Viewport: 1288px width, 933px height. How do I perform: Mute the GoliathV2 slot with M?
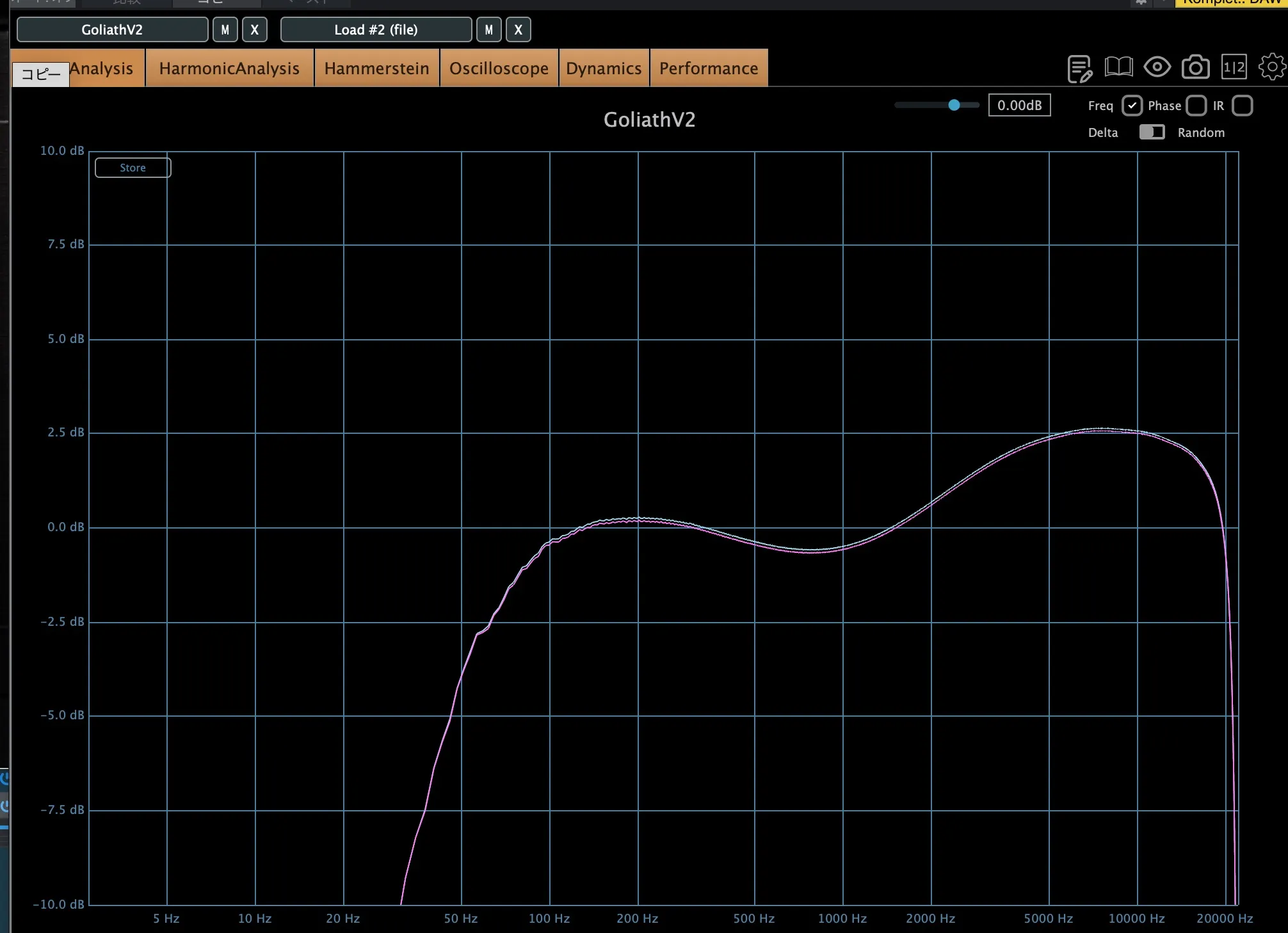[x=225, y=30]
